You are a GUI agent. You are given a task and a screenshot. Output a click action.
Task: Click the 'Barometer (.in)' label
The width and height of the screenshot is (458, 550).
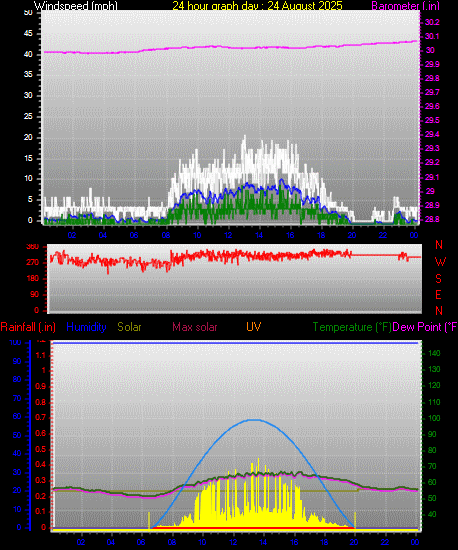[x=405, y=6]
